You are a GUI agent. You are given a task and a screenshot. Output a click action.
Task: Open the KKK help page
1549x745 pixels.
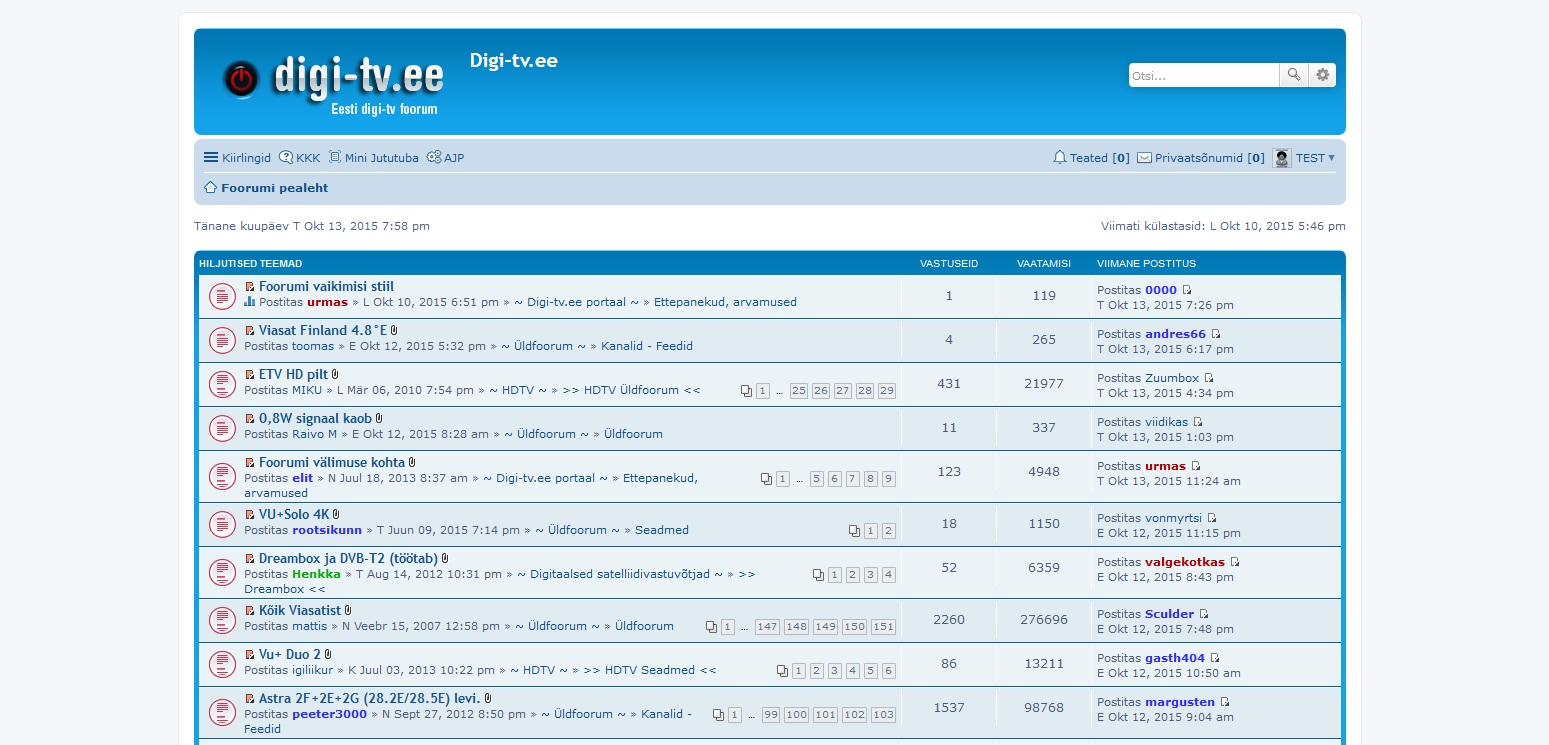pos(300,158)
